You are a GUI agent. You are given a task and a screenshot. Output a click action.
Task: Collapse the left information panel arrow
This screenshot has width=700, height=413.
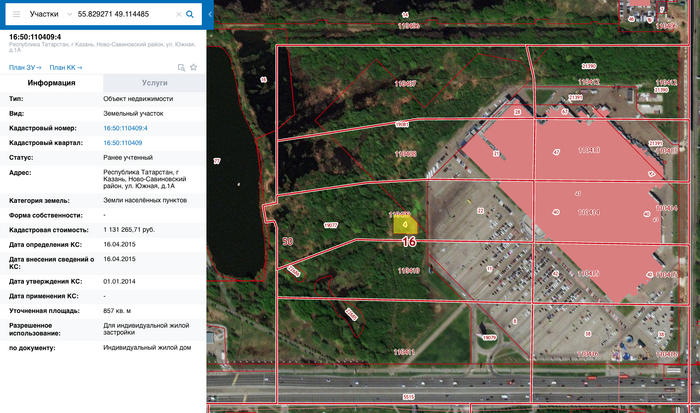click(x=209, y=15)
